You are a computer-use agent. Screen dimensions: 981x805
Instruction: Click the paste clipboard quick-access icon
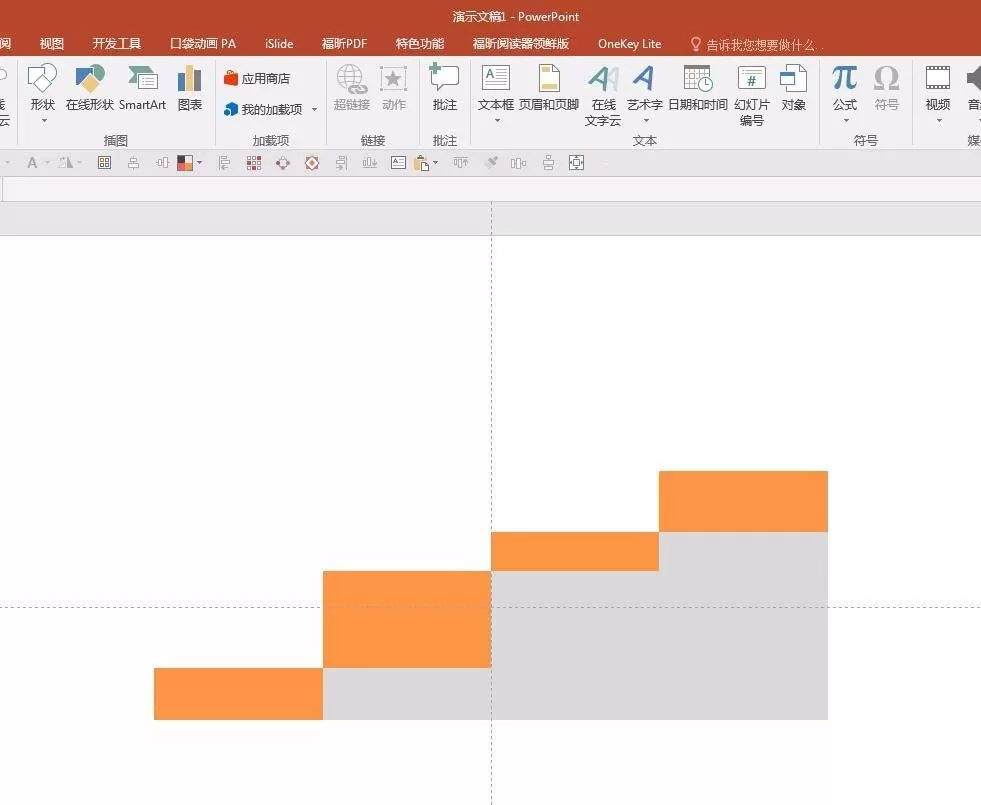422,163
